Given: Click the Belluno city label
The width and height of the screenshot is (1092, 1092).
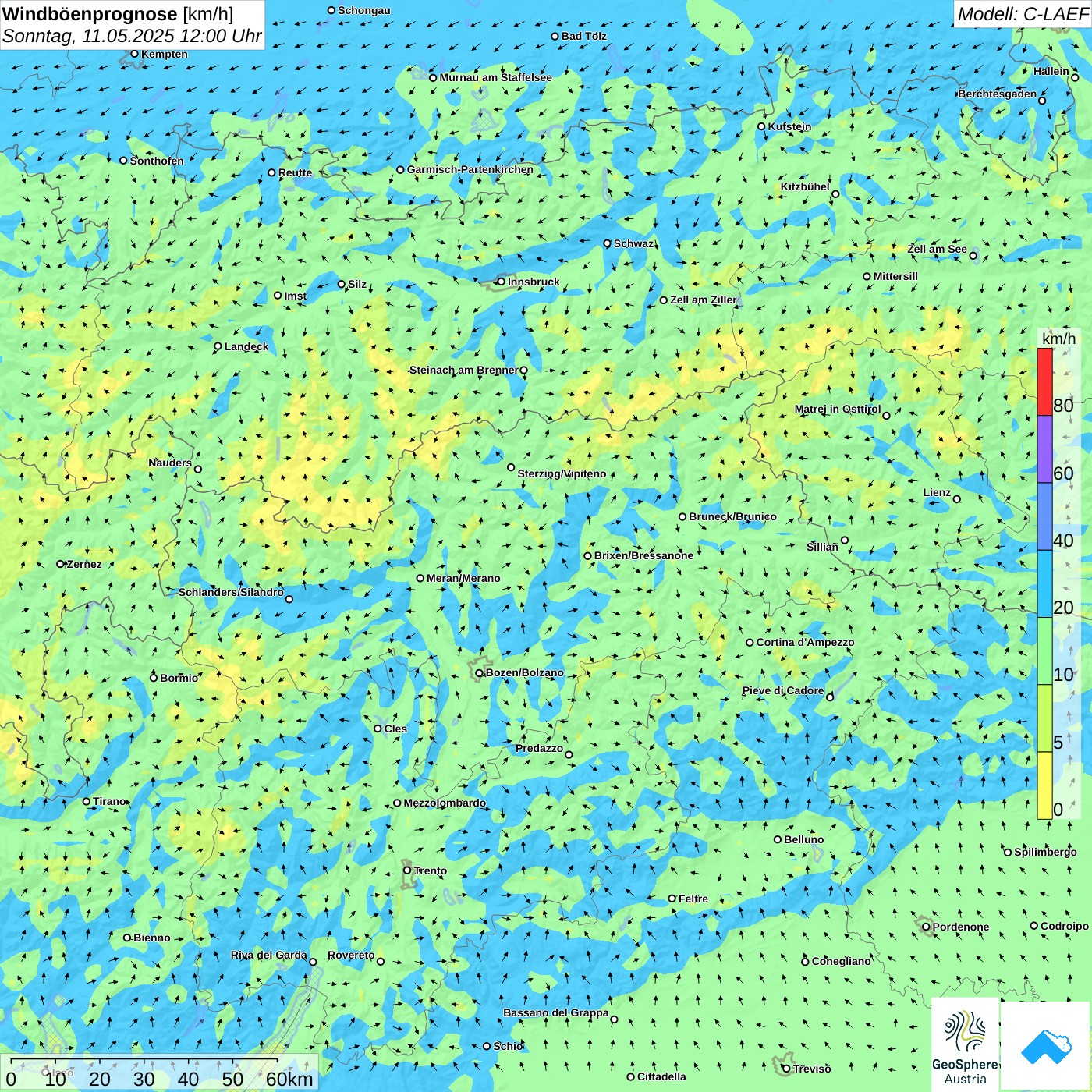Looking at the screenshot, I should point(803,839).
